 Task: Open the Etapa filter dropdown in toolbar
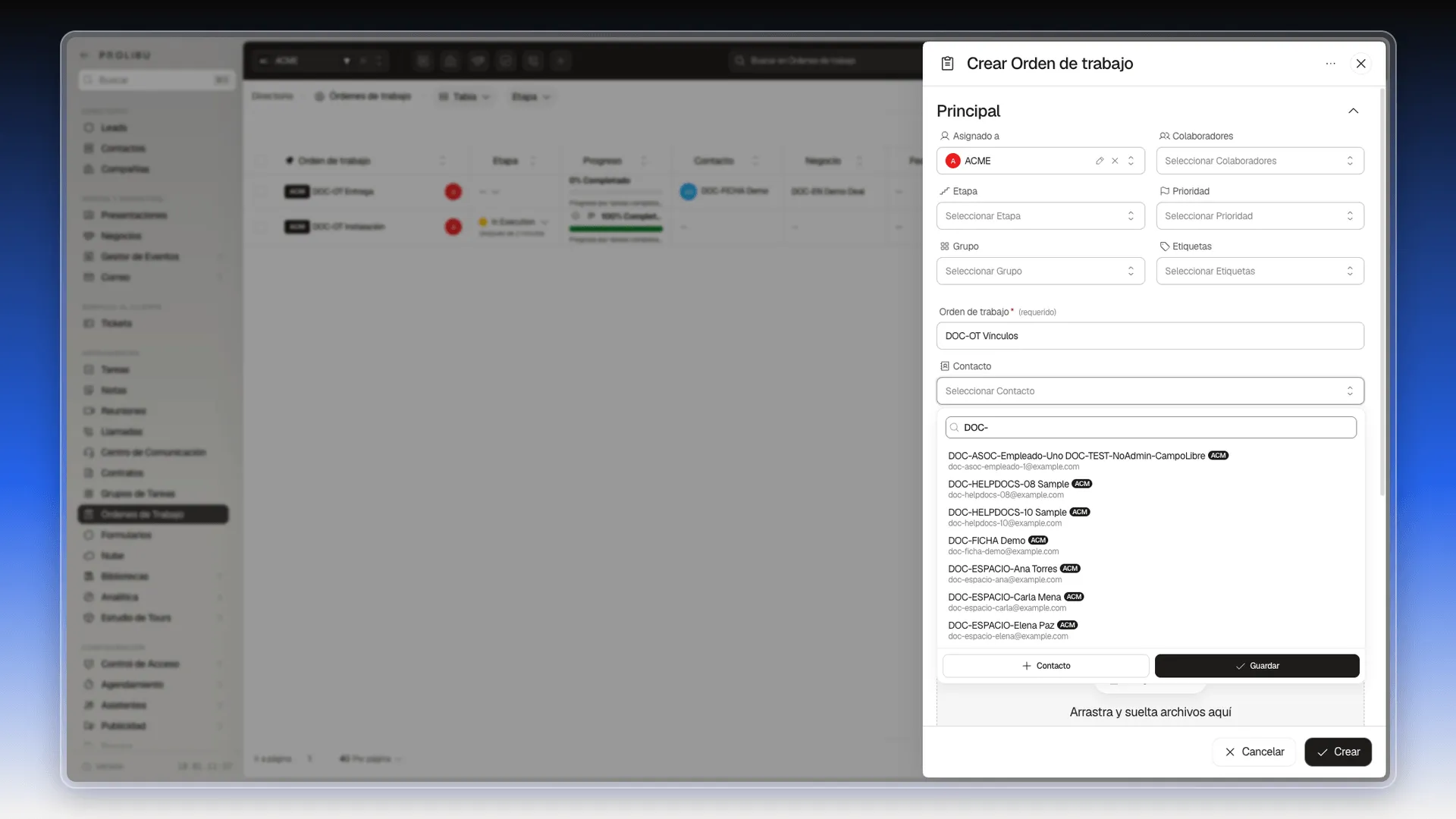tap(530, 96)
